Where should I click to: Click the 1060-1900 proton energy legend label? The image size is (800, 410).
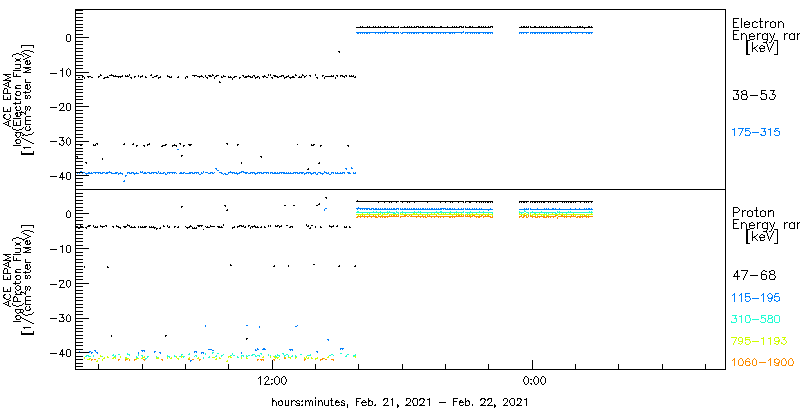point(763,363)
